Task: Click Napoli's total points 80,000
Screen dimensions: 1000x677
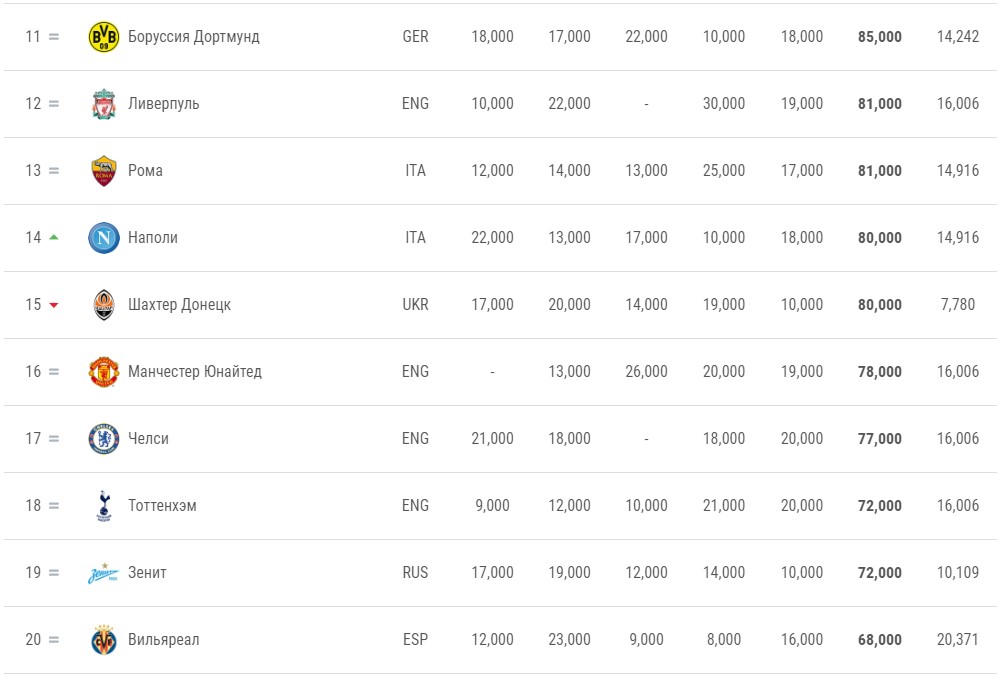Action: click(879, 238)
